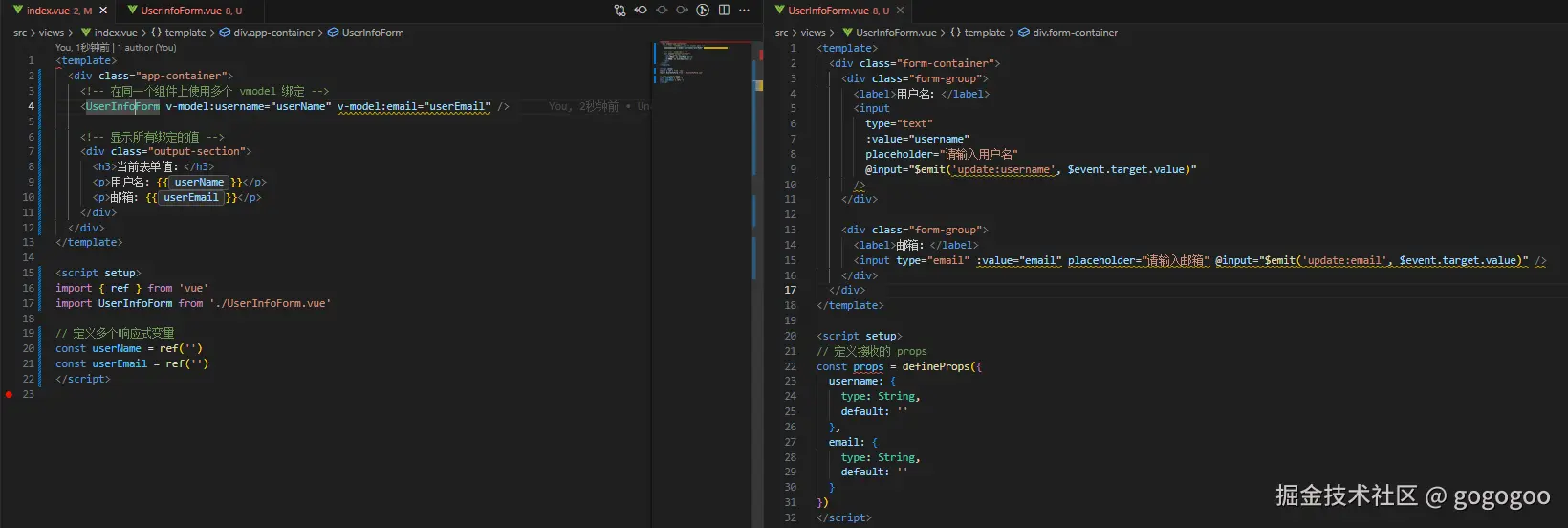Open the template breadcrumb in index.vue
The image size is (1568, 528).
pos(185,33)
